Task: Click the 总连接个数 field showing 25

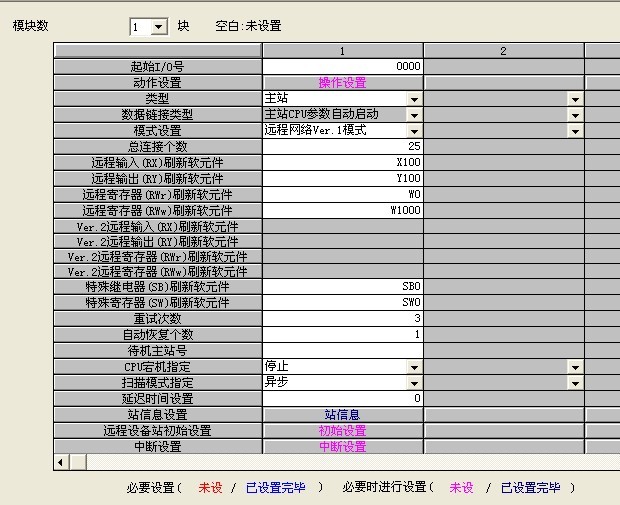Action: tap(343, 147)
